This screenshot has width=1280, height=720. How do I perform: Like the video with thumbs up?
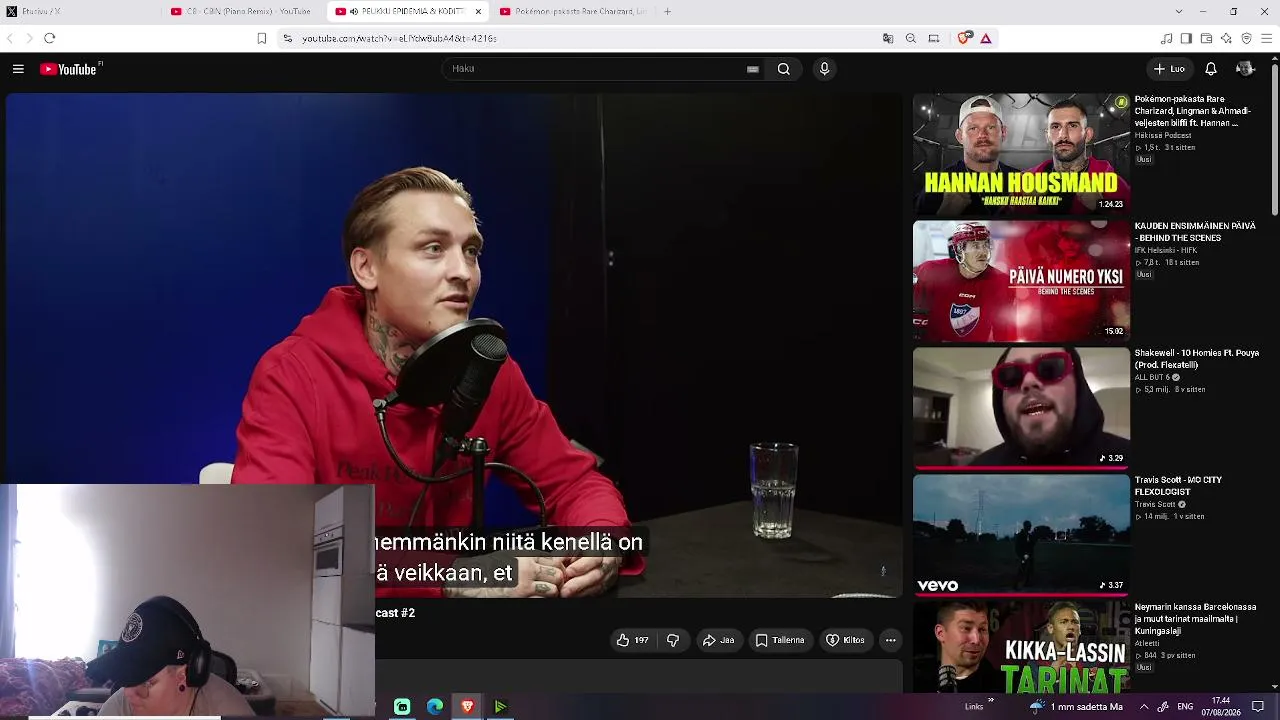point(632,640)
